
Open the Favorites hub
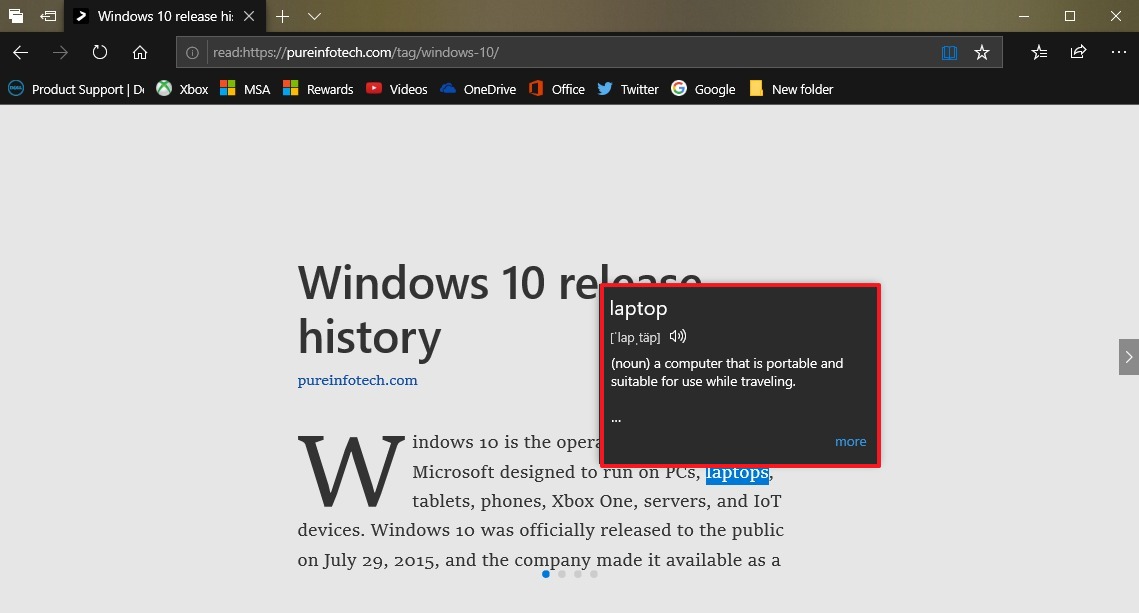pos(1039,52)
